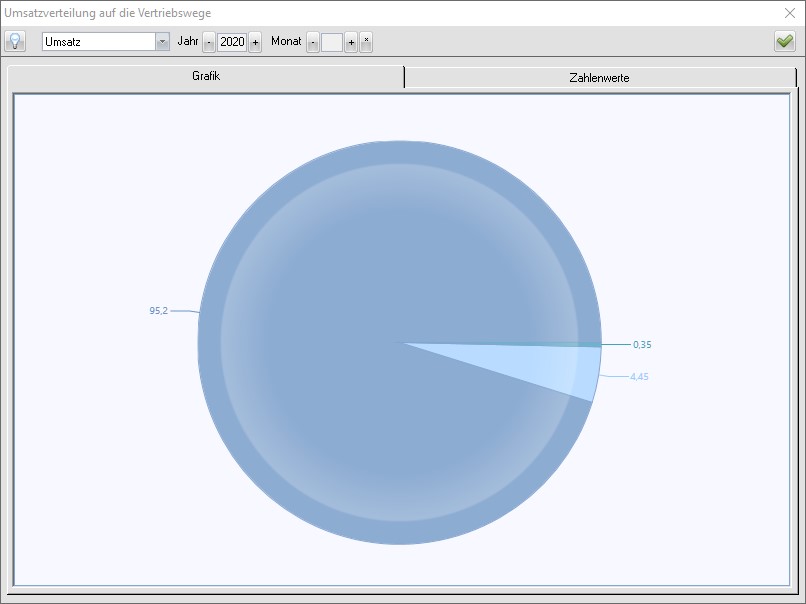Open the Zahlenwerte tab
806x604 pixels.
click(x=599, y=78)
